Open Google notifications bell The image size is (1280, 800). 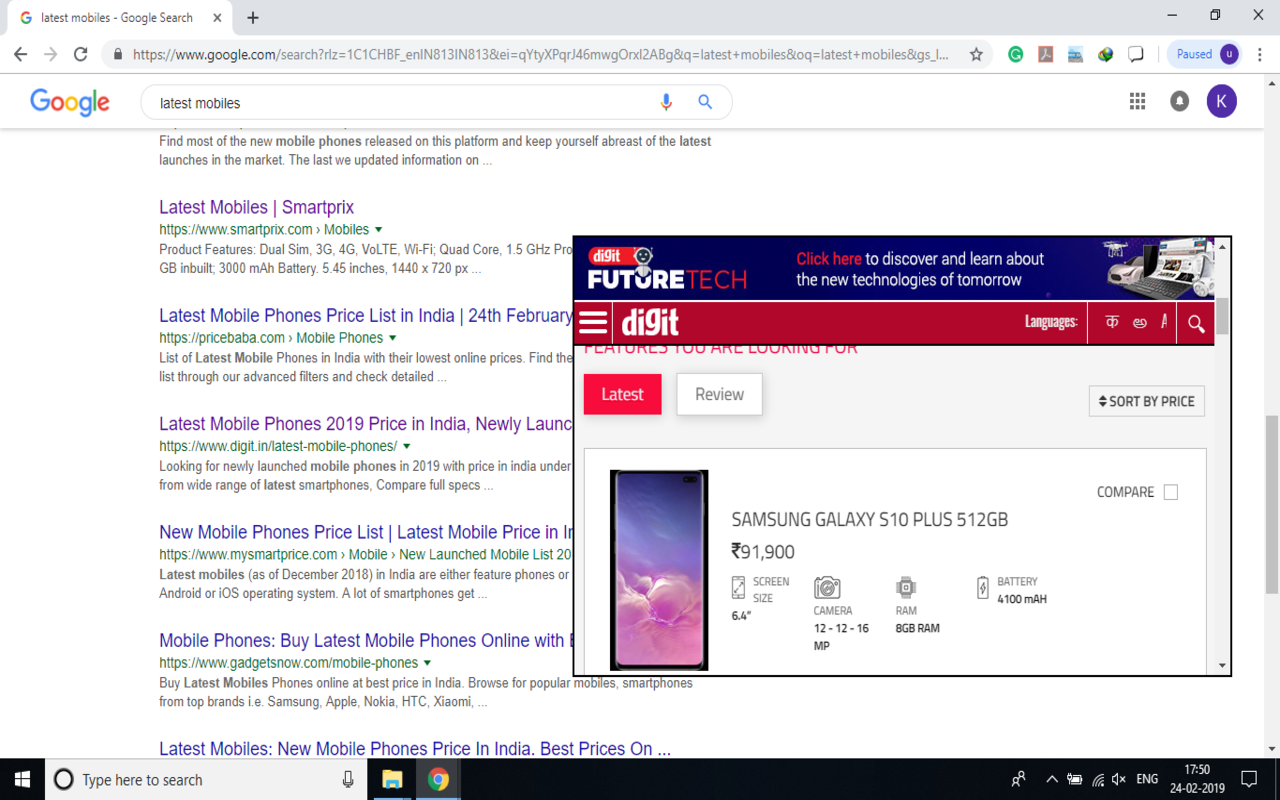[x=1180, y=101]
